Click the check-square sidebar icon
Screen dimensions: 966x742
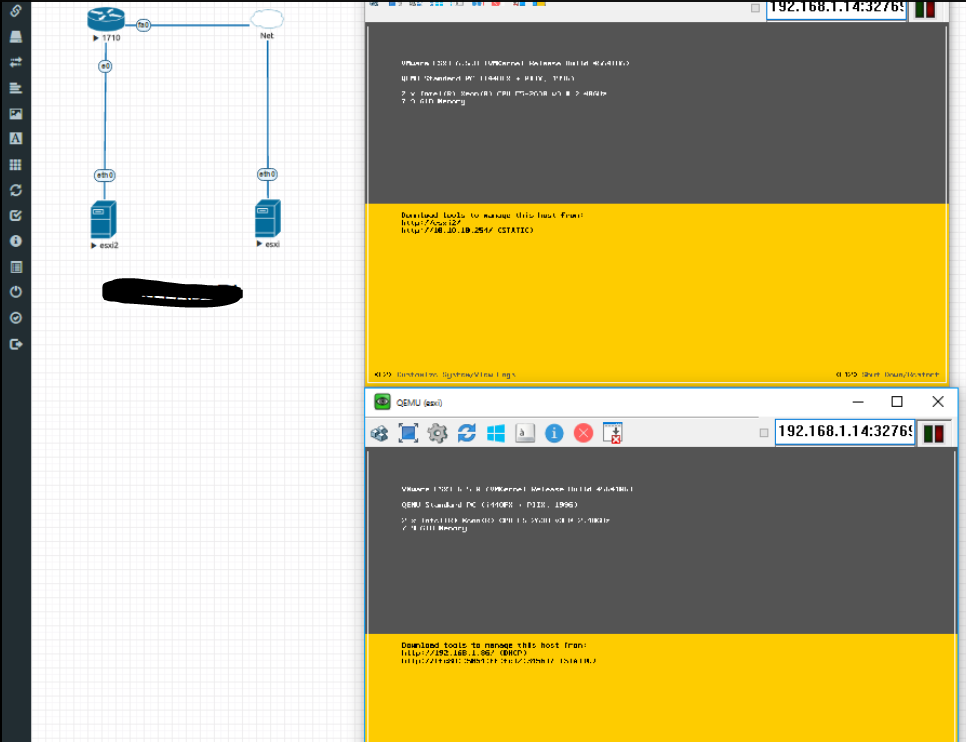coord(16,216)
